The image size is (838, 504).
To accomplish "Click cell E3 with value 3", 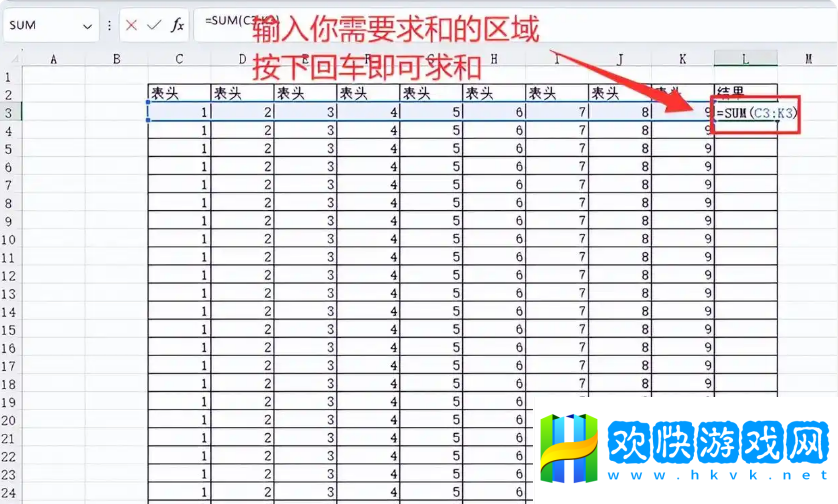I will point(305,112).
